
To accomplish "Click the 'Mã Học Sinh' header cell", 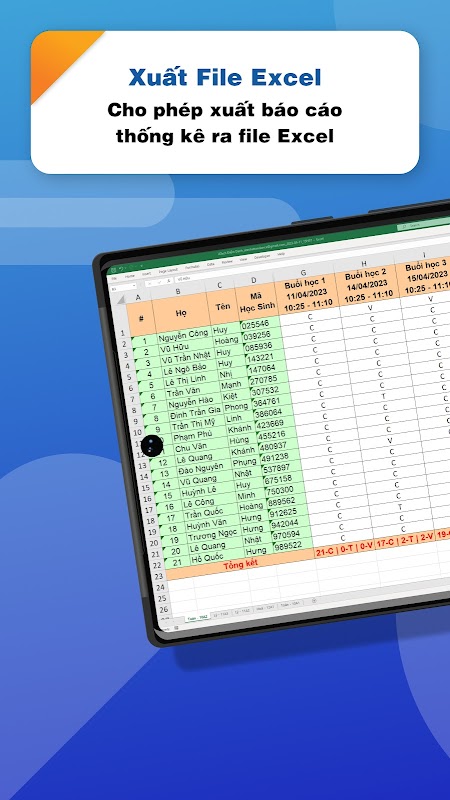I will 257,302.
